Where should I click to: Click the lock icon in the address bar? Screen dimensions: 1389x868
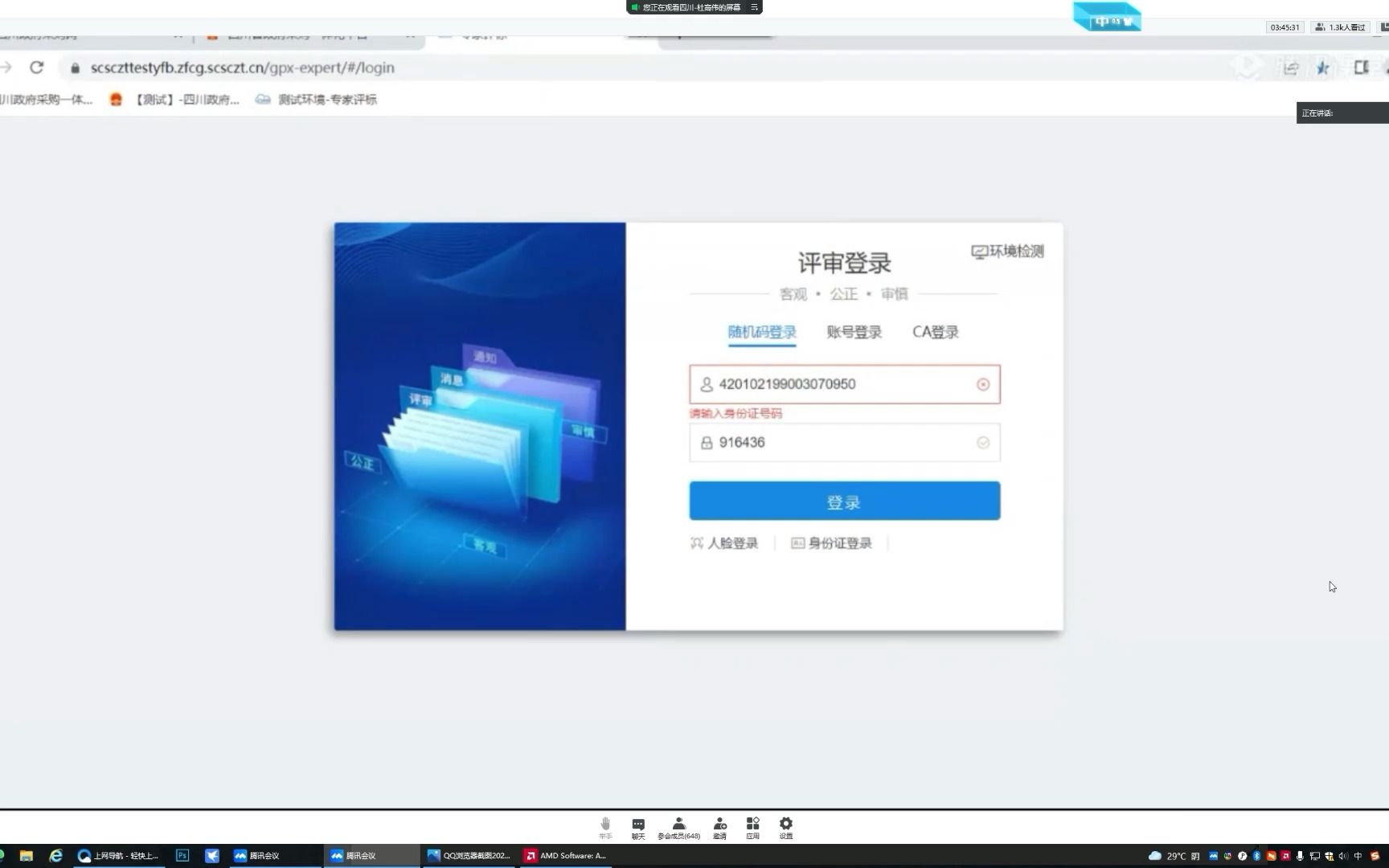coord(75,68)
